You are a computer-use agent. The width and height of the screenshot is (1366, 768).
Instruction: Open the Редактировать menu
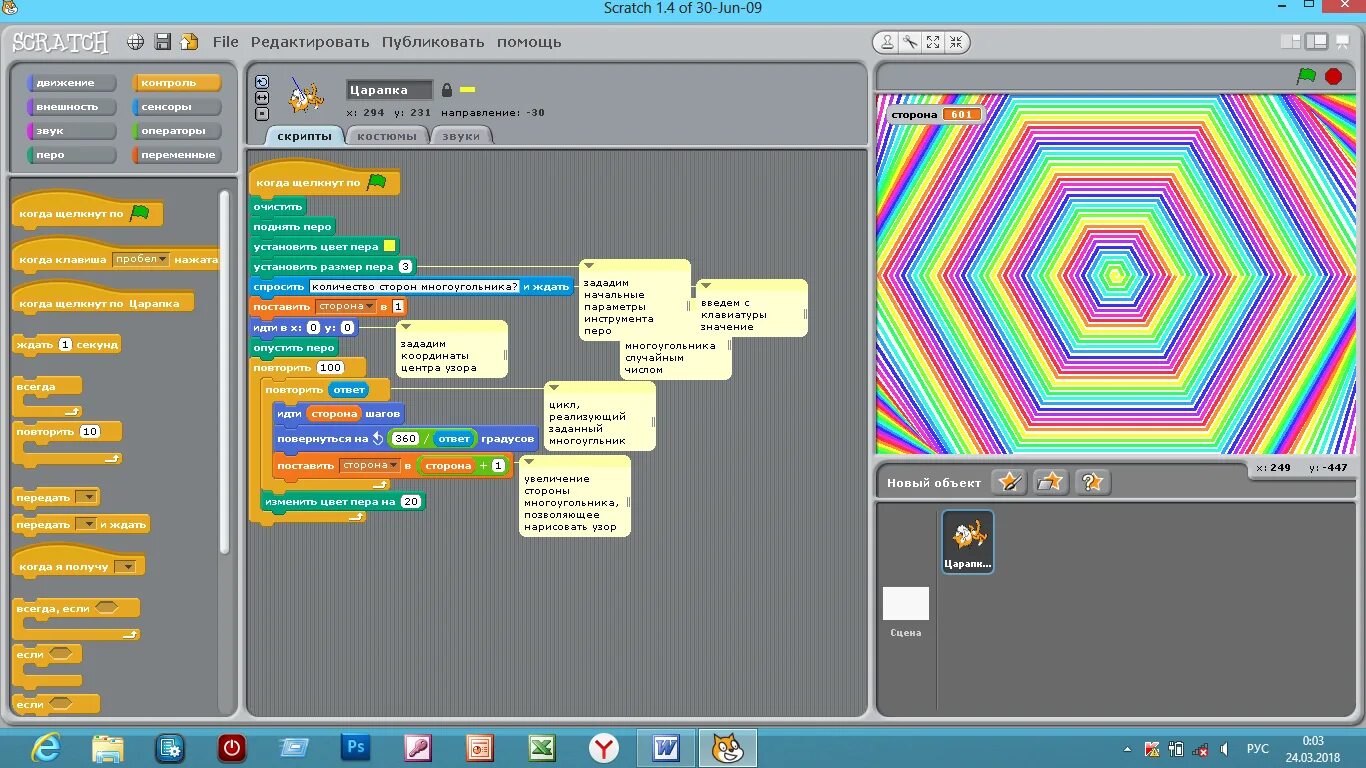pos(310,42)
